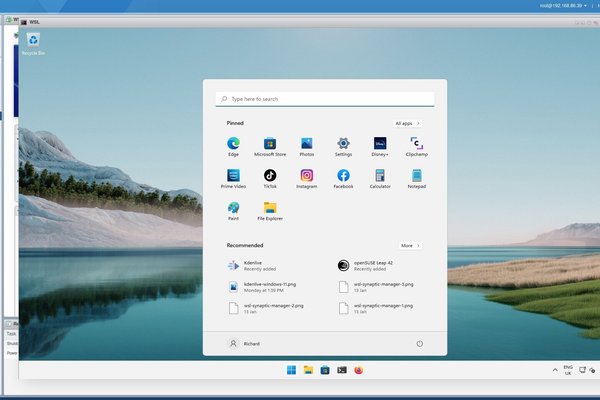The width and height of the screenshot is (600, 400).
Task: Open the TikTok app
Action: [270, 179]
